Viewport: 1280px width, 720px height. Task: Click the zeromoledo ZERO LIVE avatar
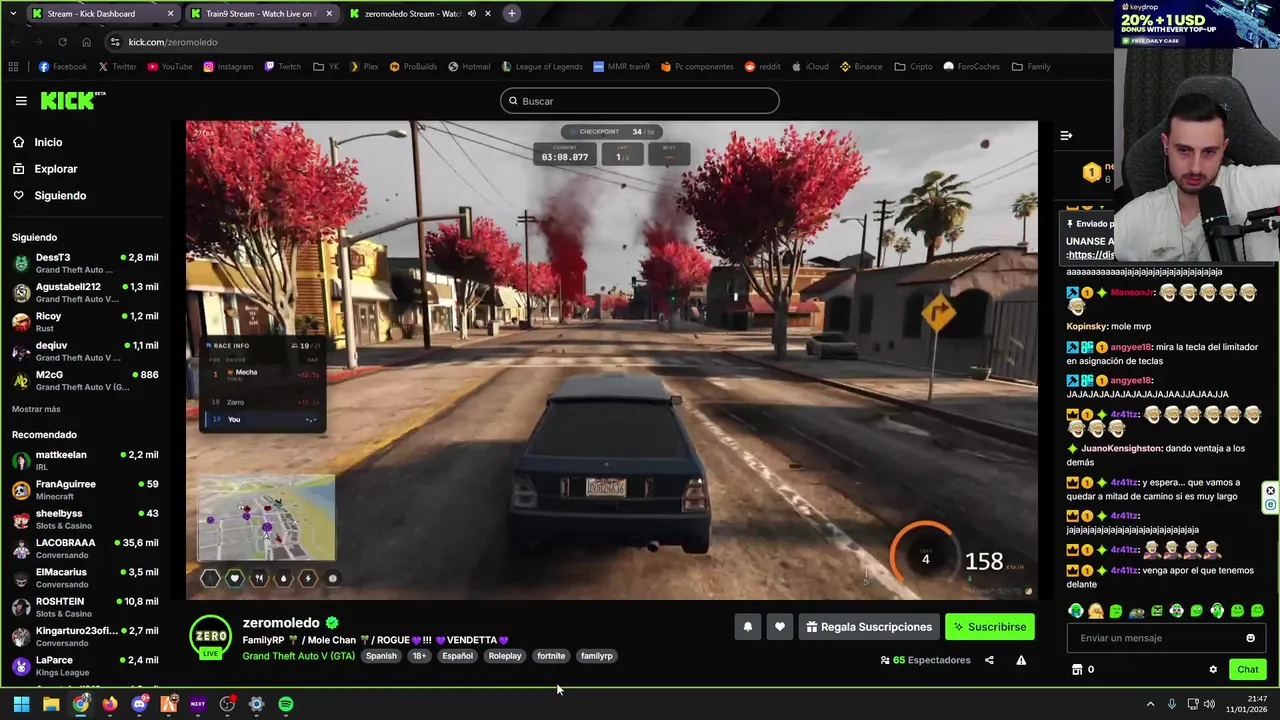click(x=211, y=638)
